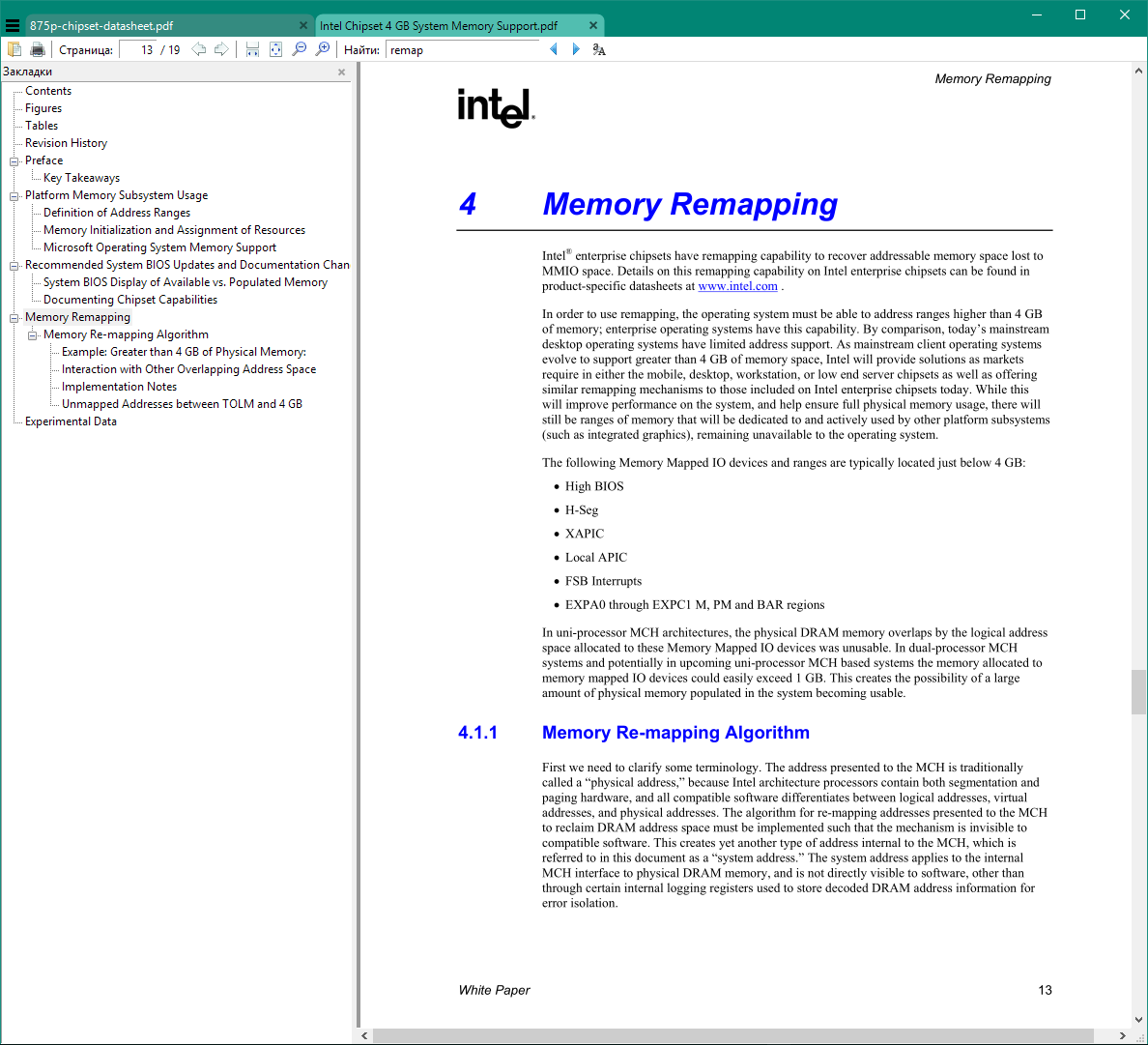Image resolution: width=1148 pixels, height=1045 pixels.
Task: Open the Revision History bookmark
Action: [x=66, y=143]
